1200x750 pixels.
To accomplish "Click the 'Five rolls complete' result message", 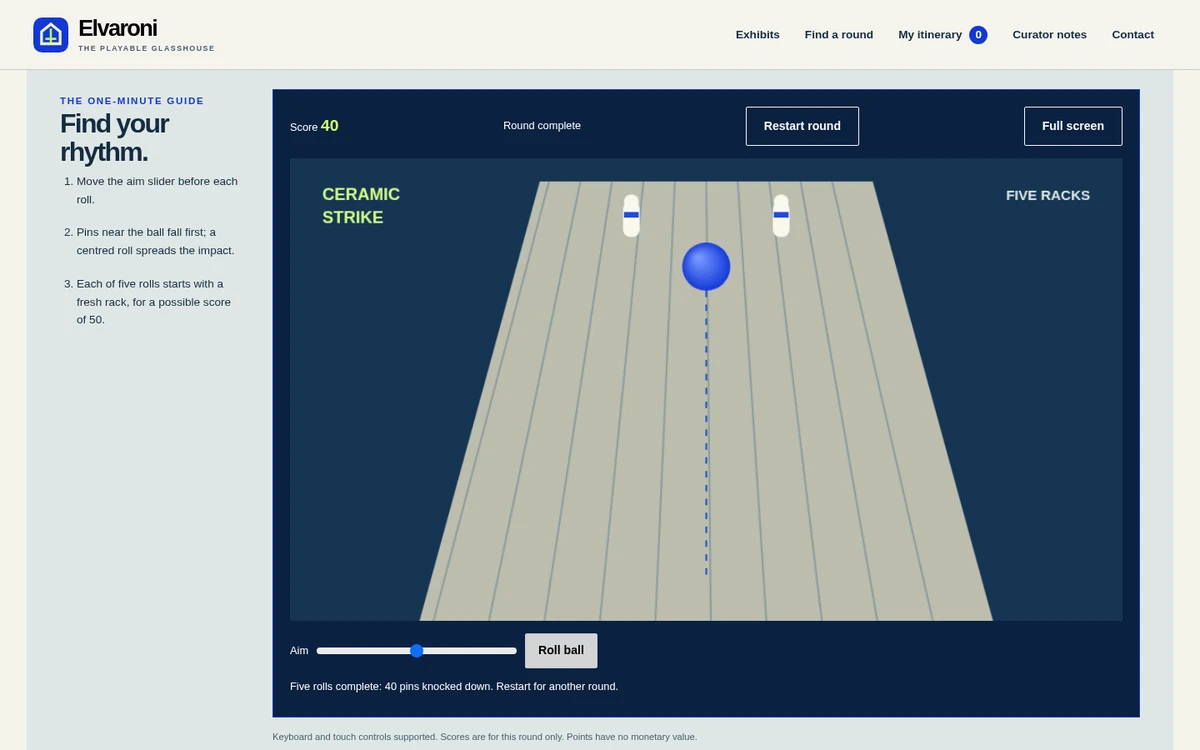I will (454, 687).
